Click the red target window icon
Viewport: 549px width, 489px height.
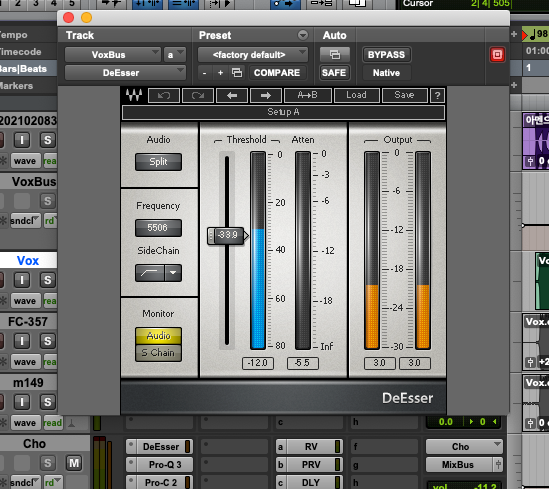coord(497,55)
